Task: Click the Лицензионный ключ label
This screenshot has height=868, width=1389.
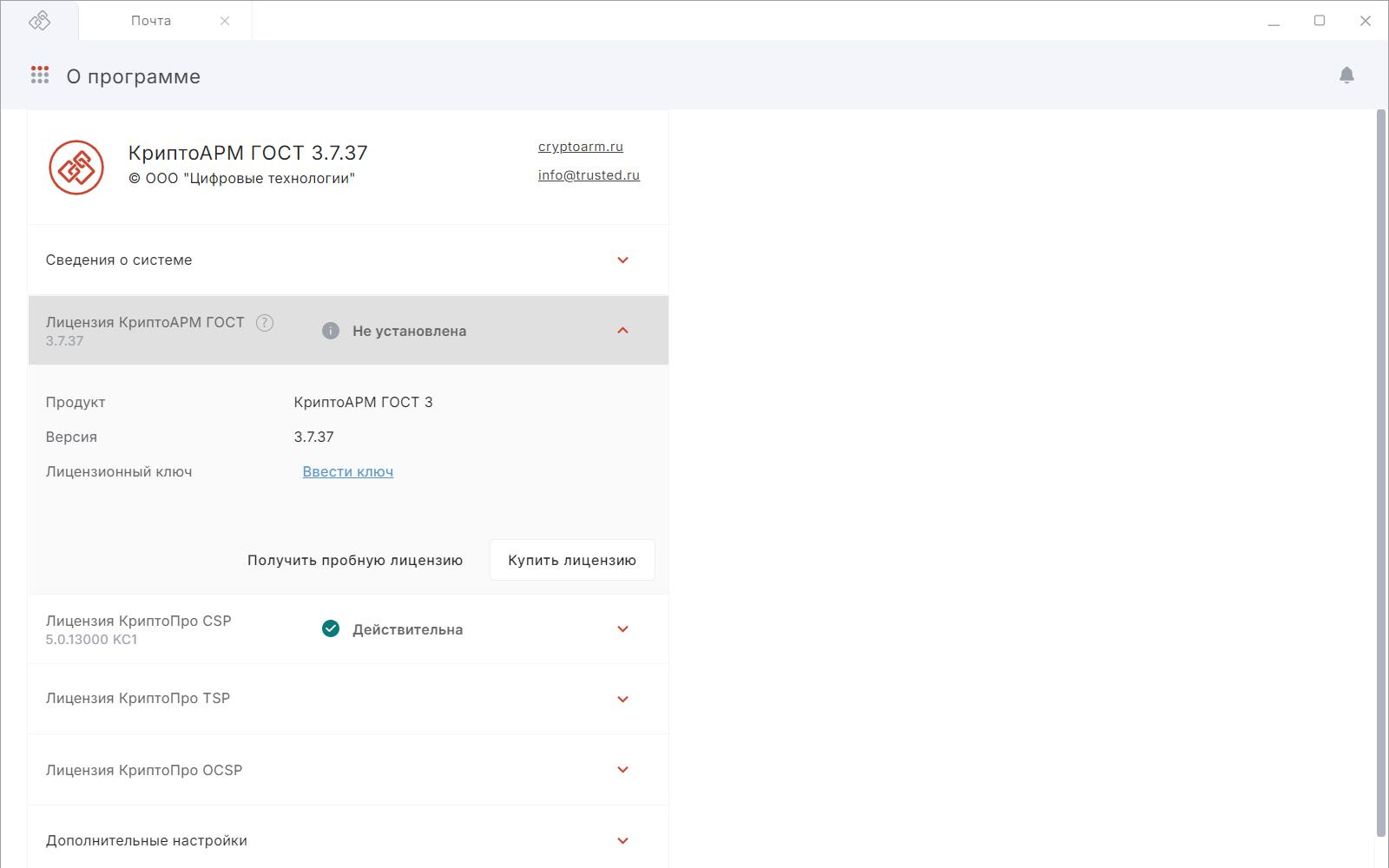Action: tap(119, 471)
